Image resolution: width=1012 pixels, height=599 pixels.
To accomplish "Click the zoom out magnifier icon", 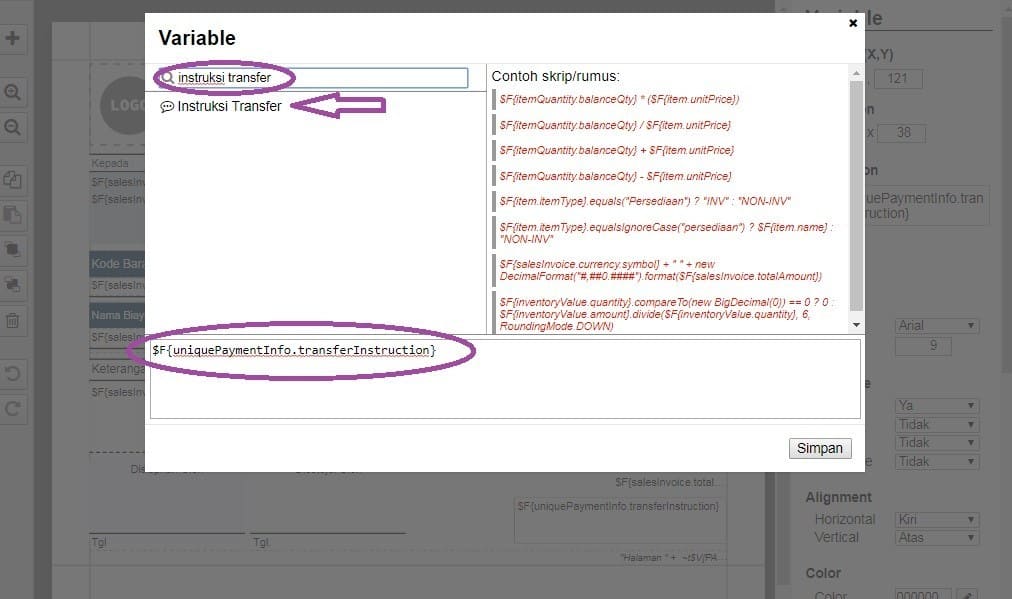I will coord(13,128).
